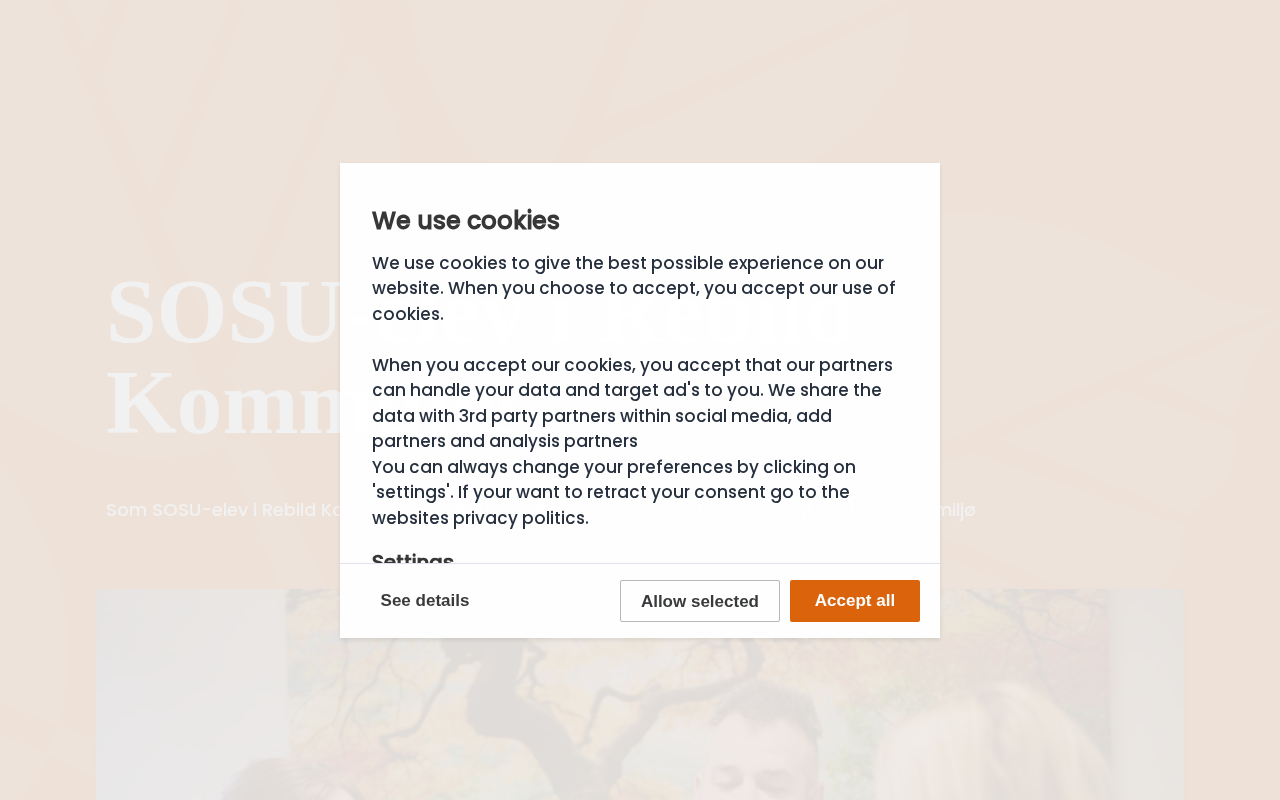Click the orange Accept all button
1280x800 pixels.
click(854, 601)
